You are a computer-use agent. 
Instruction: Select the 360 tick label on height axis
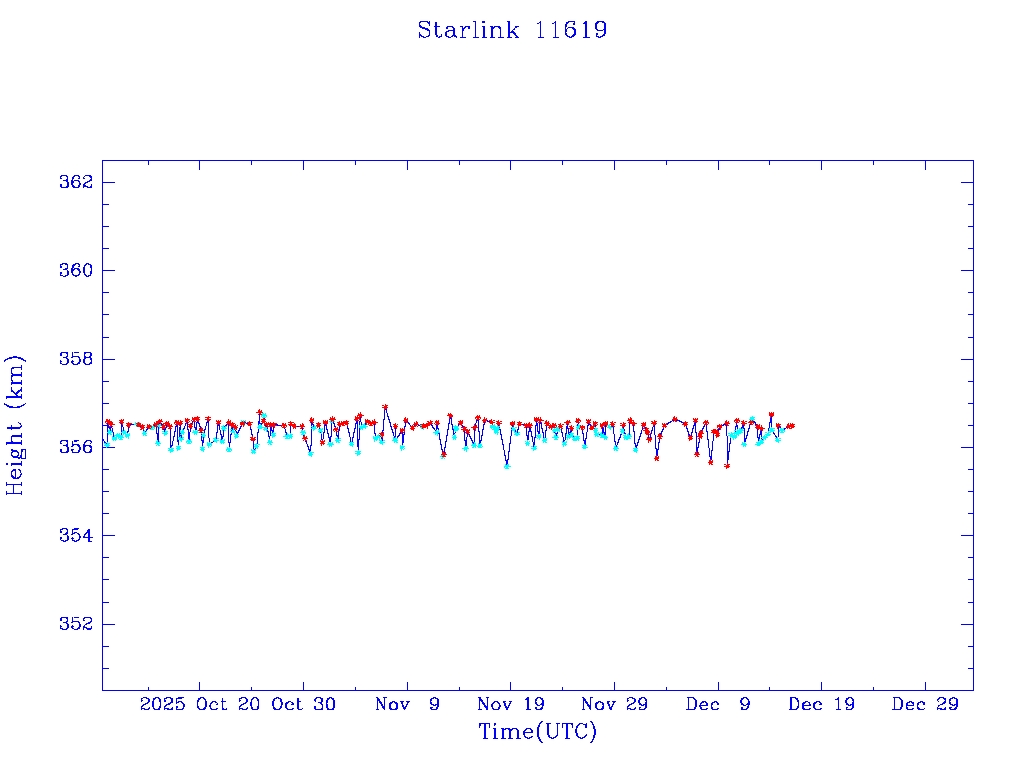coord(76,271)
